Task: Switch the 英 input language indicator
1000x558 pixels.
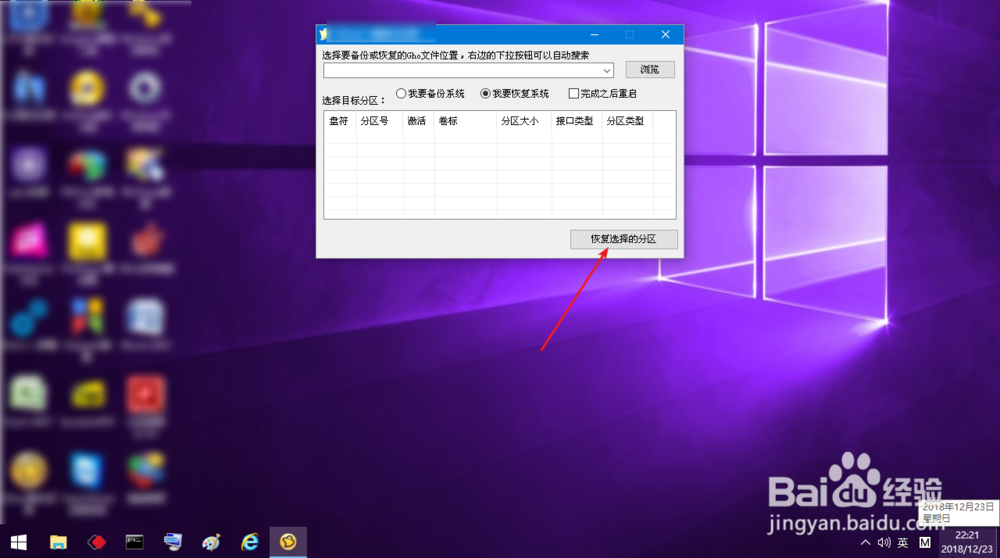Action: coord(902,543)
